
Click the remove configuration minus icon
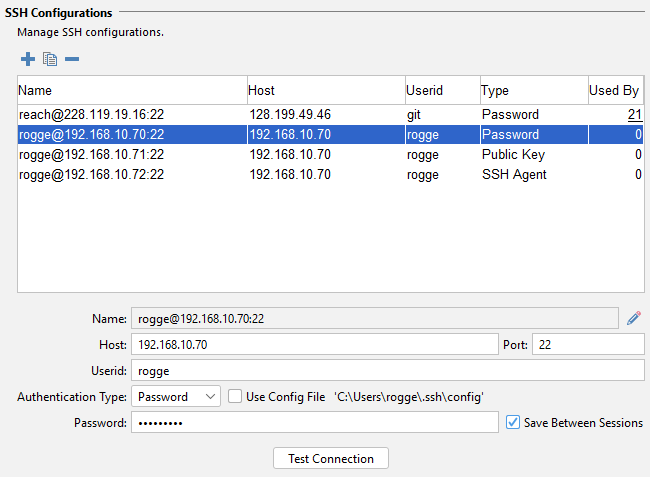(72, 59)
